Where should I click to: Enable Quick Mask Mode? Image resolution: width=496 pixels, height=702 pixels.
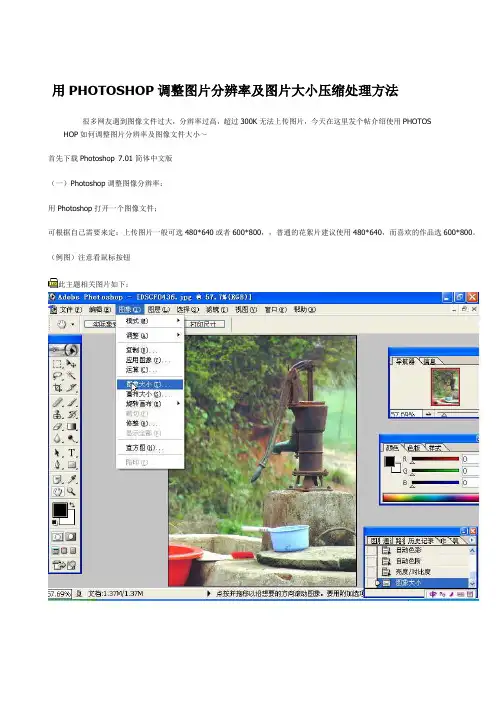click(71, 537)
